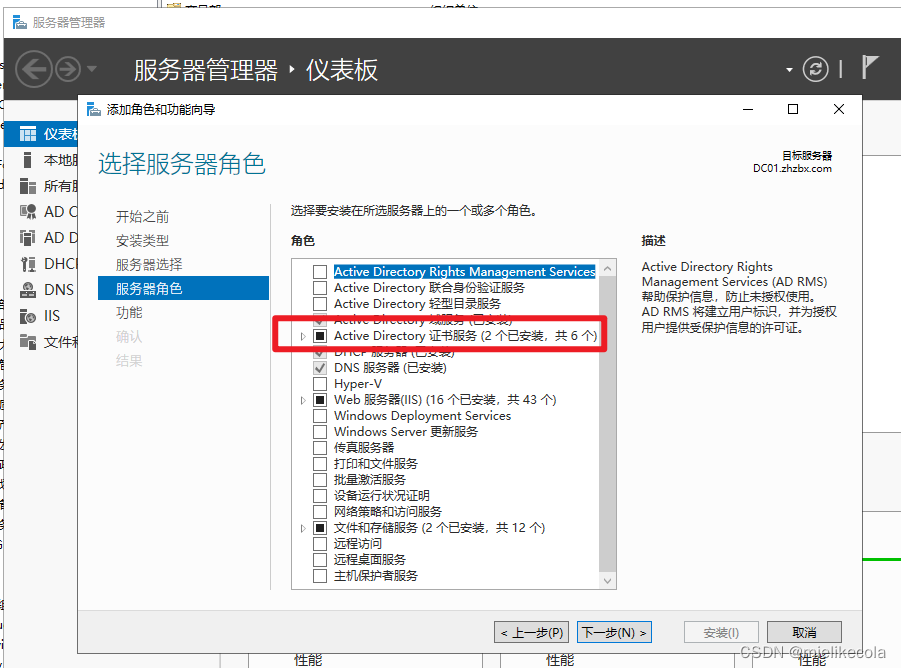This screenshot has width=901, height=668.
Task: Check Windows Deployment Services role
Action: click(319, 416)
